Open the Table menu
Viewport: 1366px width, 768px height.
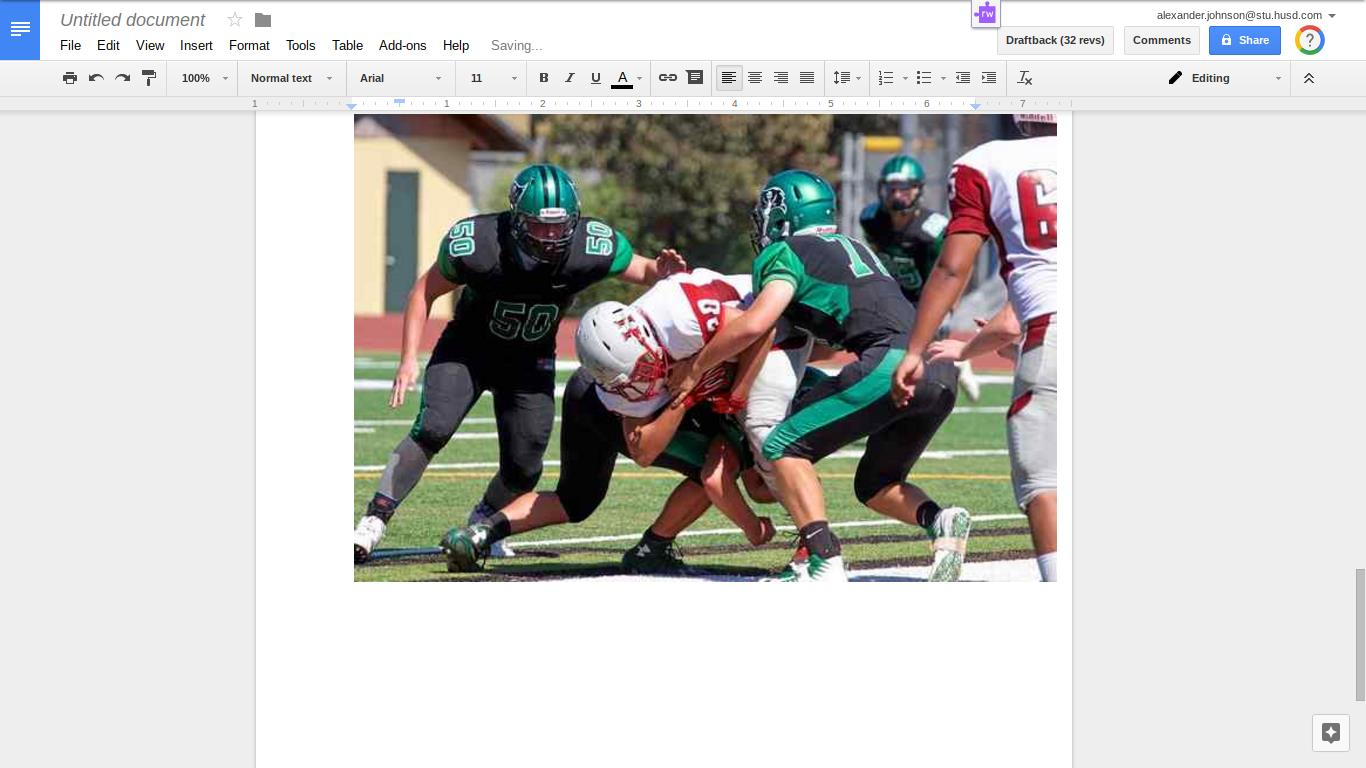pos(347,45)
